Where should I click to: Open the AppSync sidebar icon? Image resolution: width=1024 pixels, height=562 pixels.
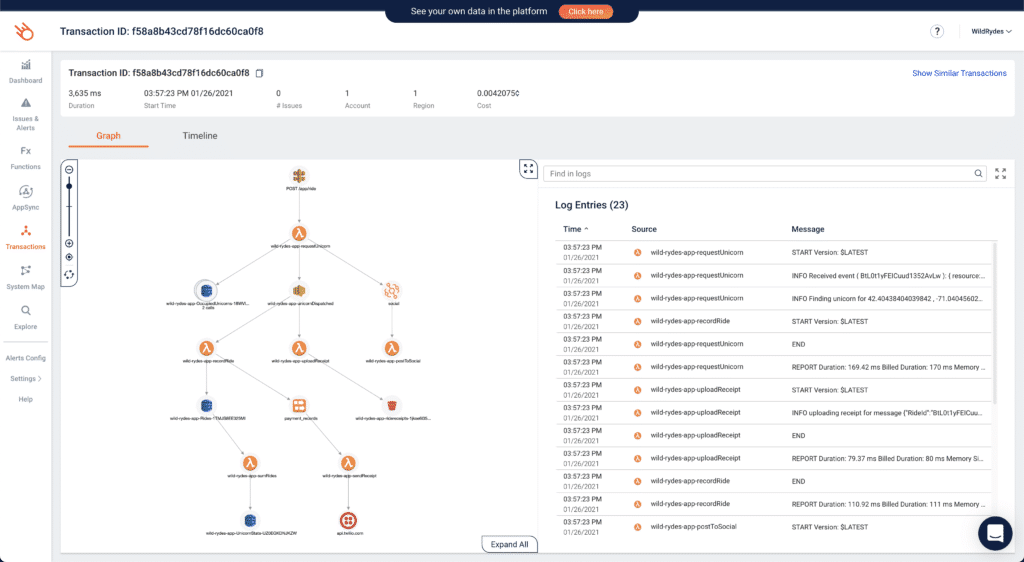(x=25, y=192)
